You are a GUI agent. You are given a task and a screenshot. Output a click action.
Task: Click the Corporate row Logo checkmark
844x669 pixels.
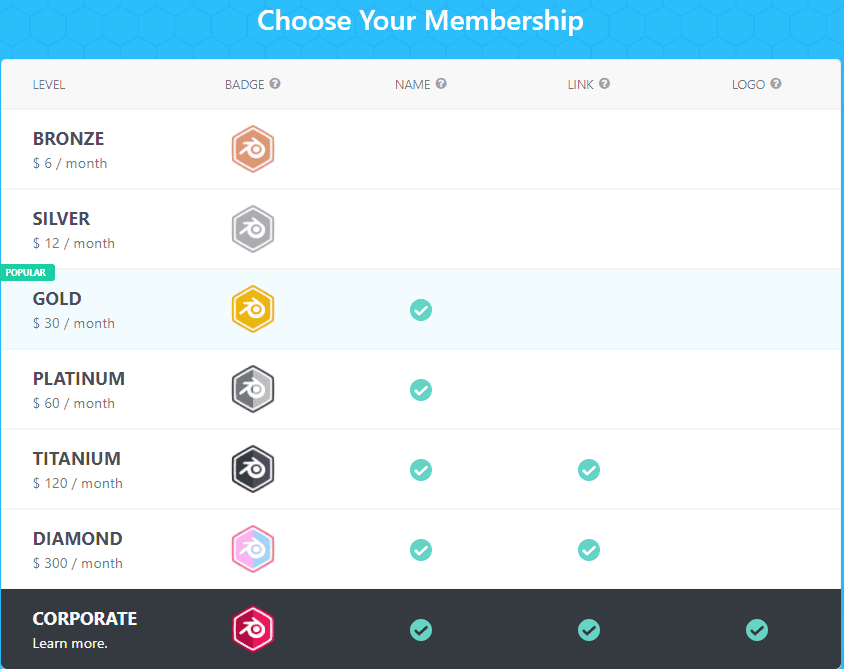pyautogui.click(x=757, y=630)
